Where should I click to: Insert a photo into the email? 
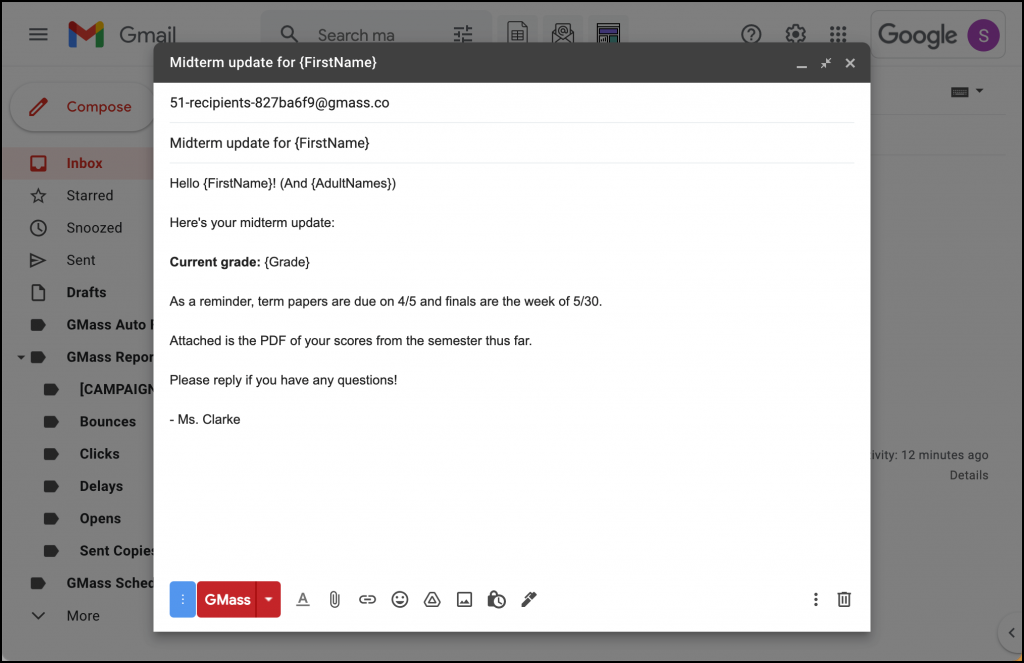tap(464, 599)
